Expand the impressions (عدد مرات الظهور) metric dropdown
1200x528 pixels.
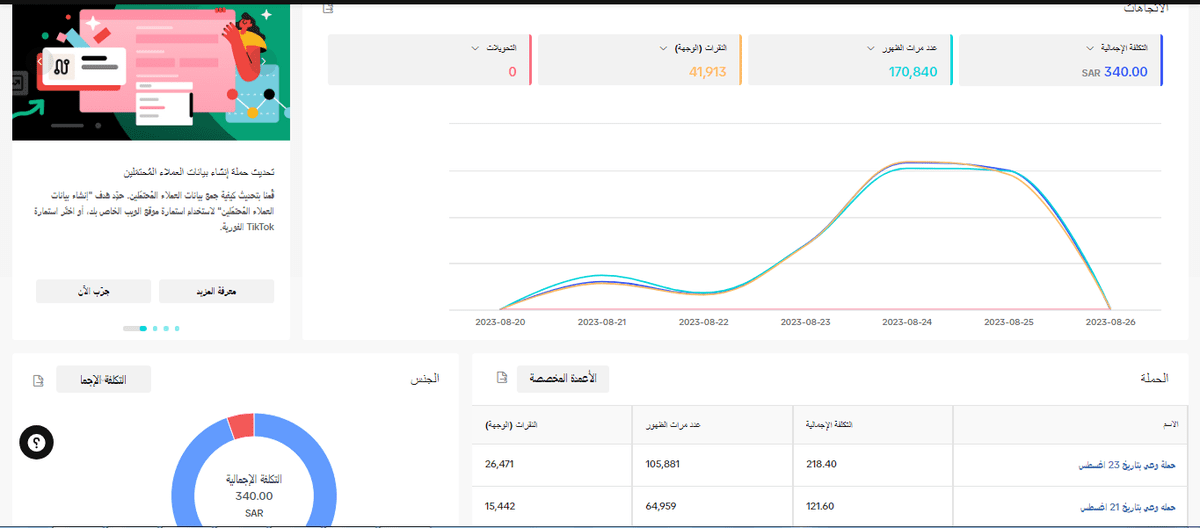(x=872, y=48)
